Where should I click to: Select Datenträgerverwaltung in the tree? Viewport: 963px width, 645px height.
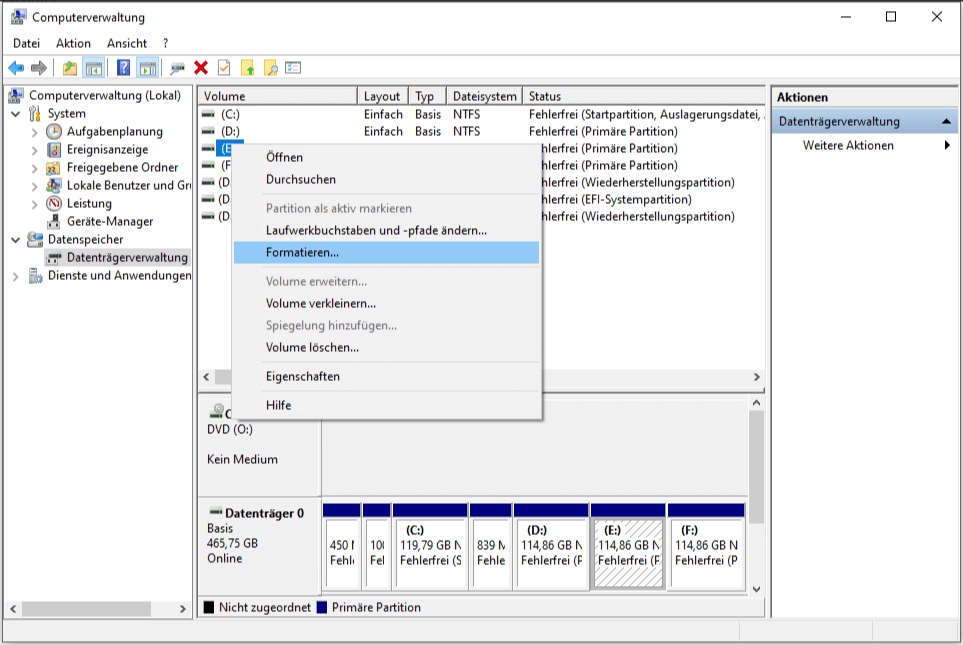pos(127,257)
